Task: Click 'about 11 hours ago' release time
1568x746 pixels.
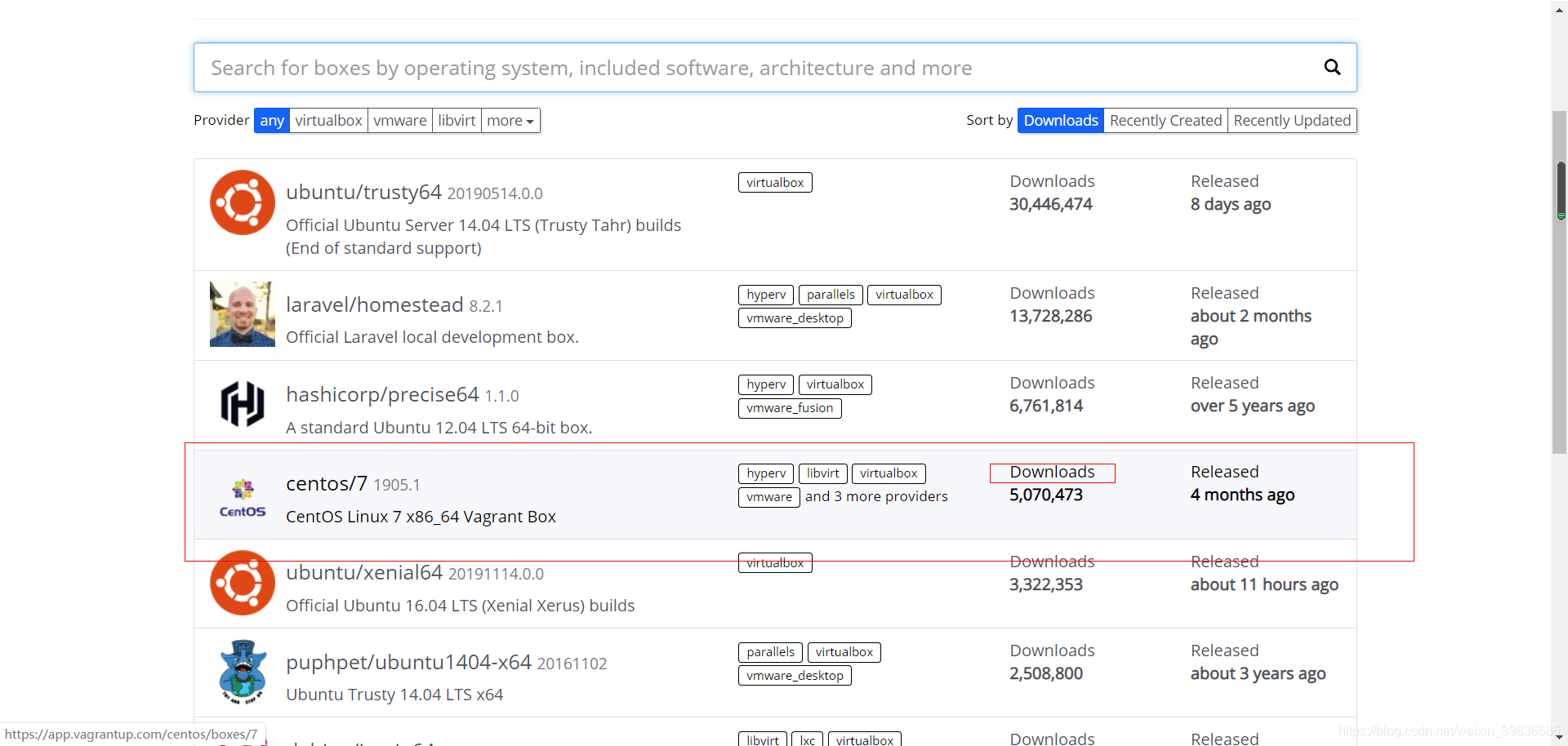Action: [x=1264, y=584]
